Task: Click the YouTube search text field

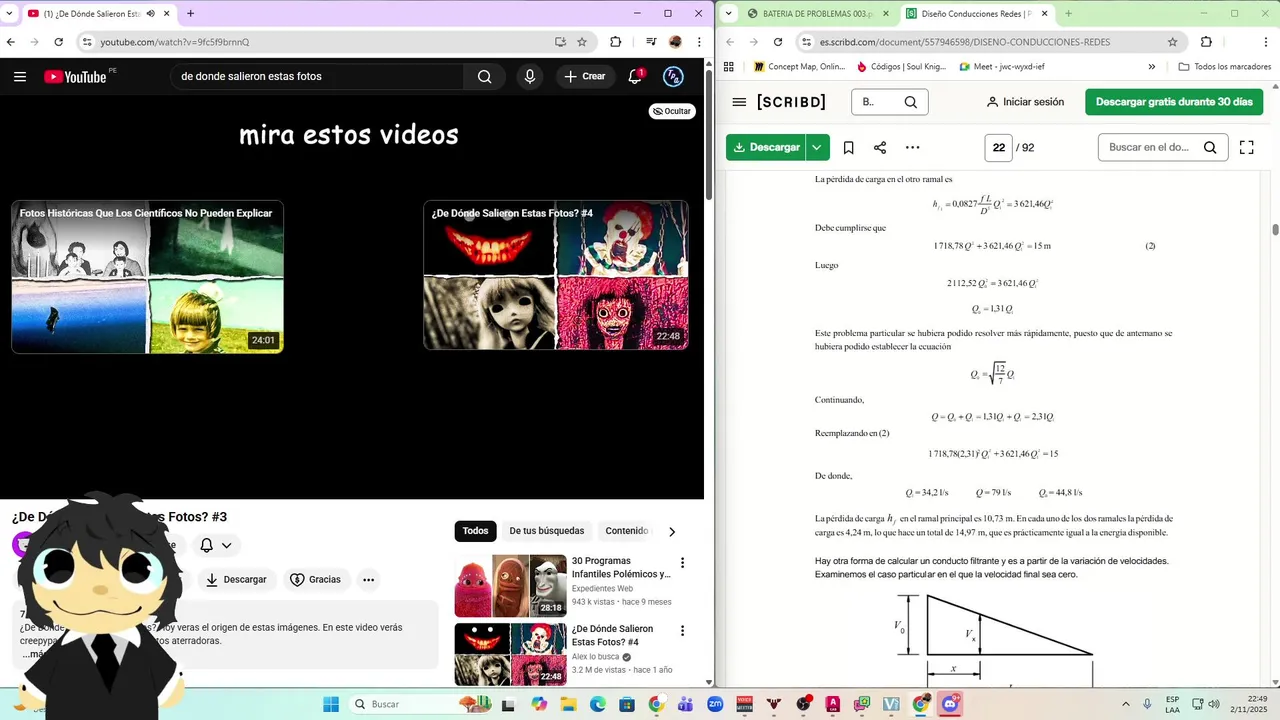Action: (316, 76)
